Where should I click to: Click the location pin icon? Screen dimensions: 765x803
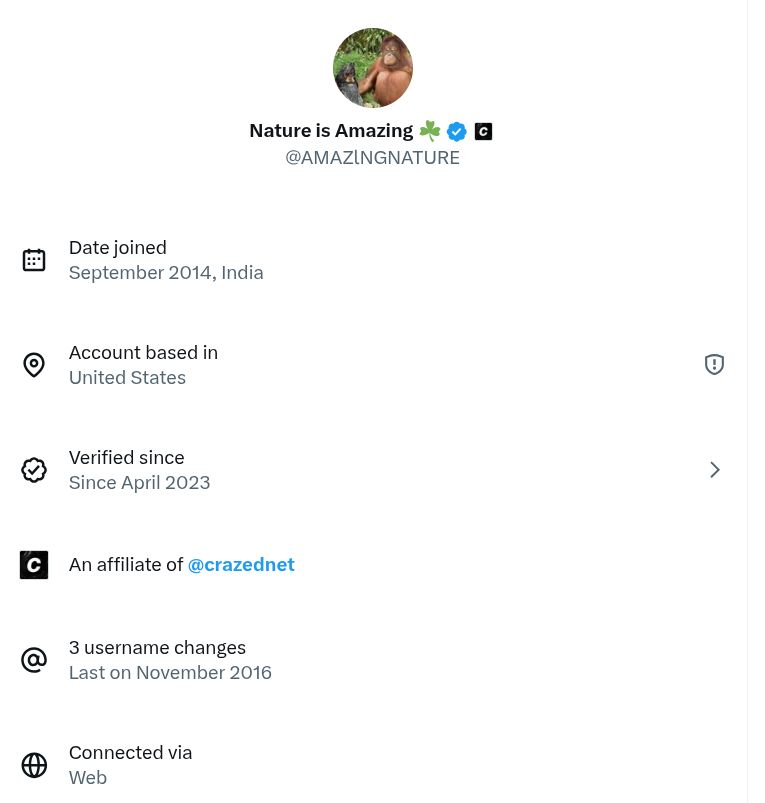click(34, 365)
